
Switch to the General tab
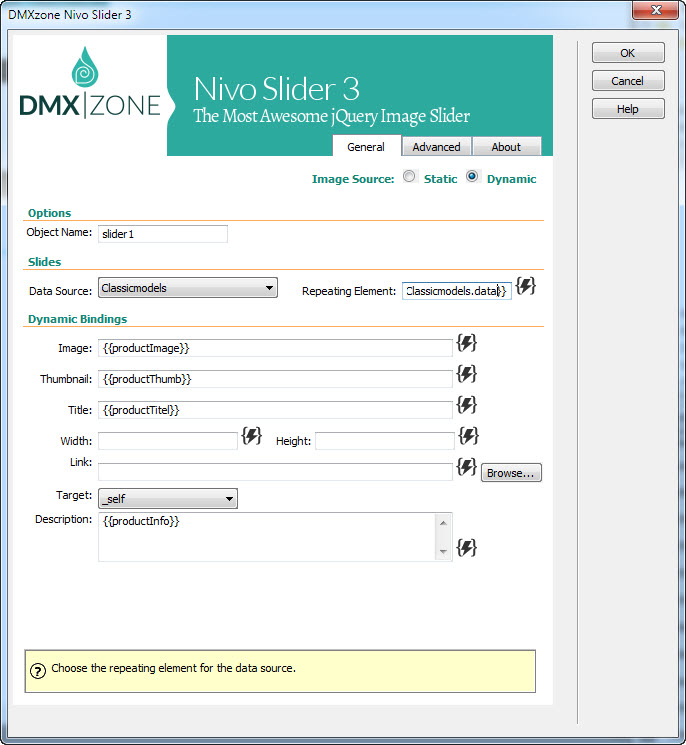(366, 147)
